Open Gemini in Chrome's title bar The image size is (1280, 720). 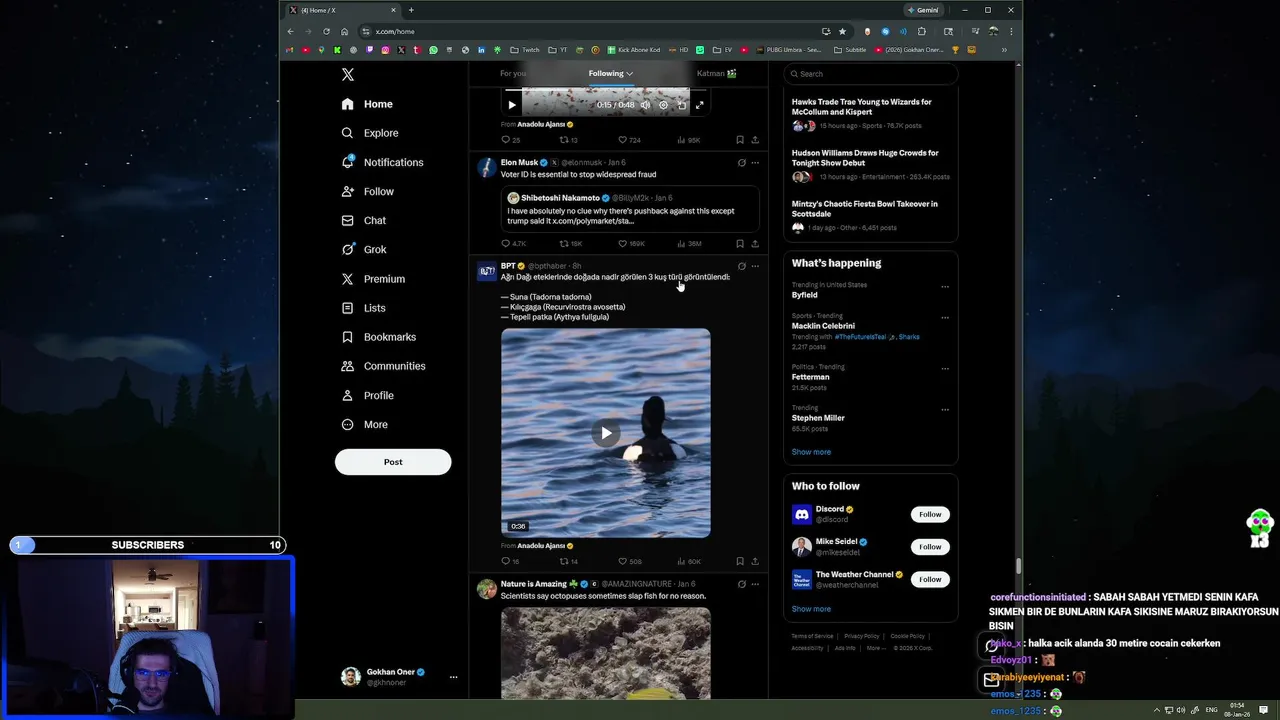click(x=923, y=10)
